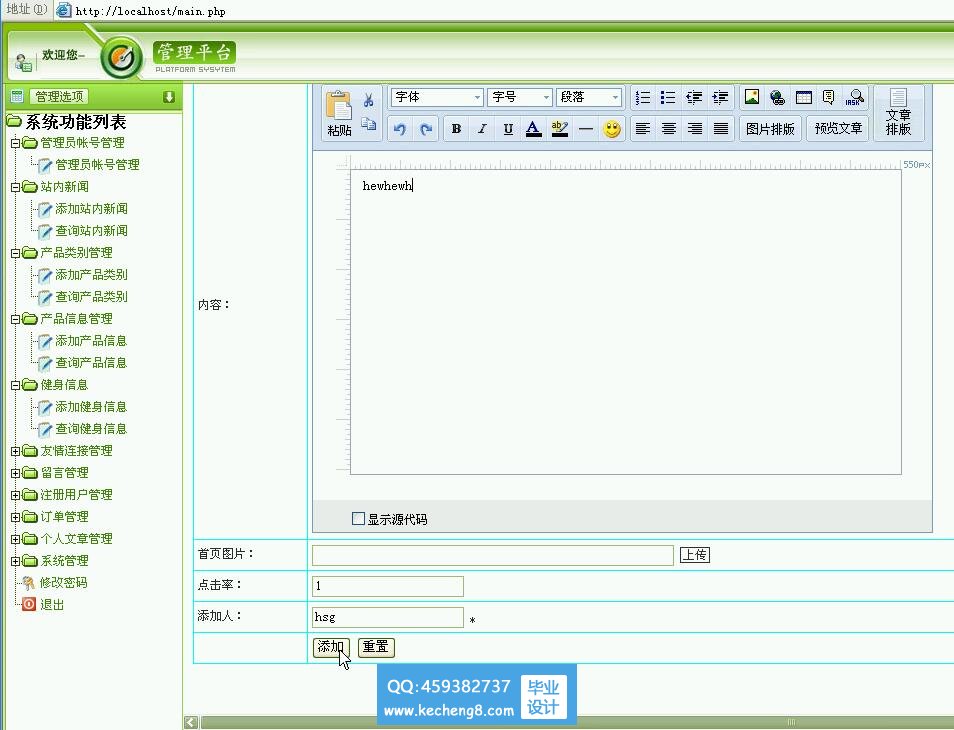
Task: Collapse the 产品类别管理 folder
Action: point(16,254)
